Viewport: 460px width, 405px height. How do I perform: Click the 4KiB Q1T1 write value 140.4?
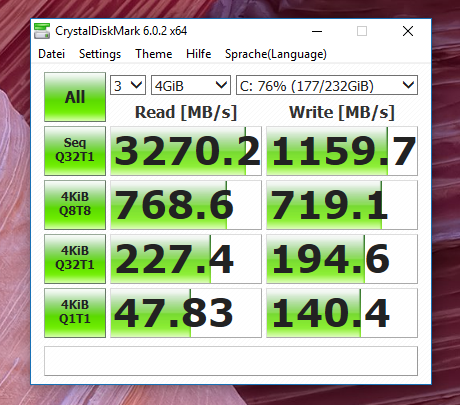pos(342,313)
